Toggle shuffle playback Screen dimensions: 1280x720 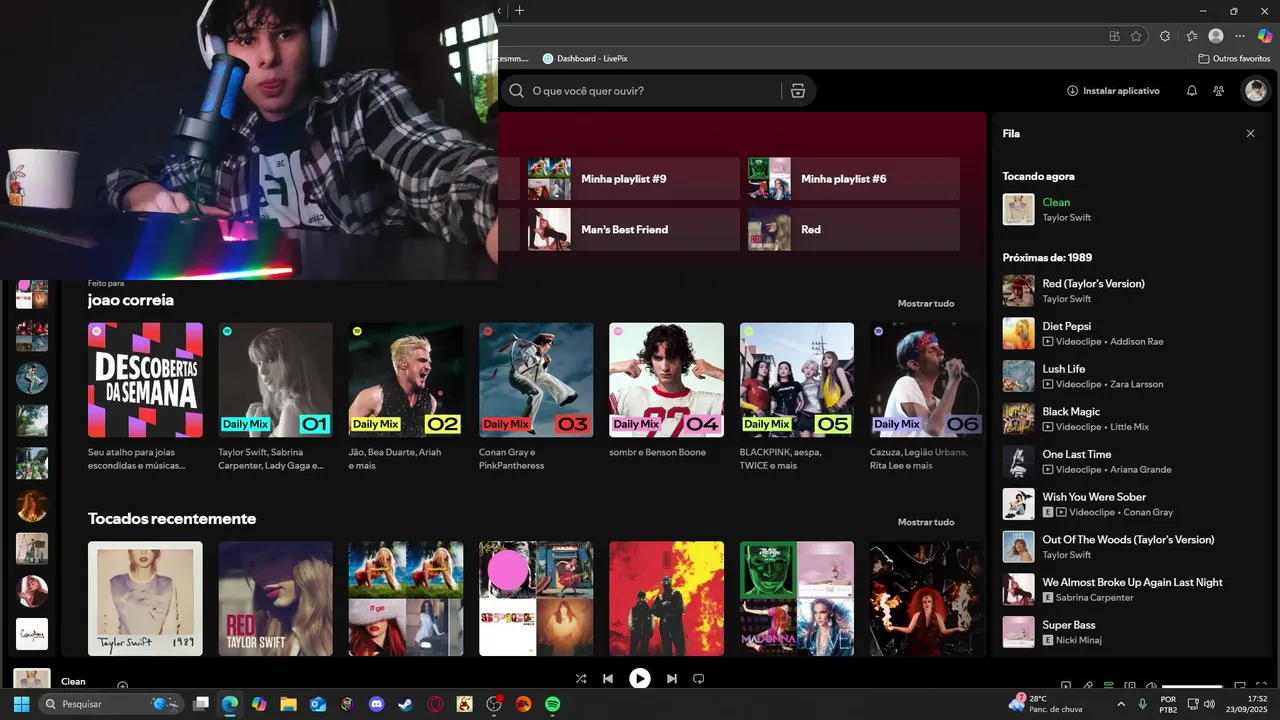[581, 679]
